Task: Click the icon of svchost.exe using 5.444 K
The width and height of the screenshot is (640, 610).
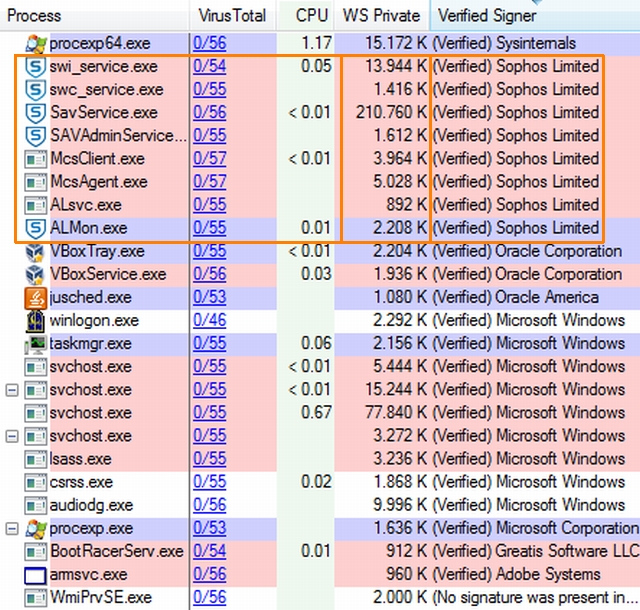Action: click(36, 367)
